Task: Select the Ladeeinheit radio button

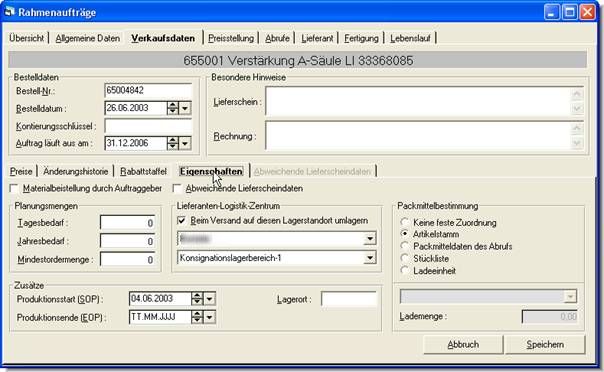Action: point(404,271)
